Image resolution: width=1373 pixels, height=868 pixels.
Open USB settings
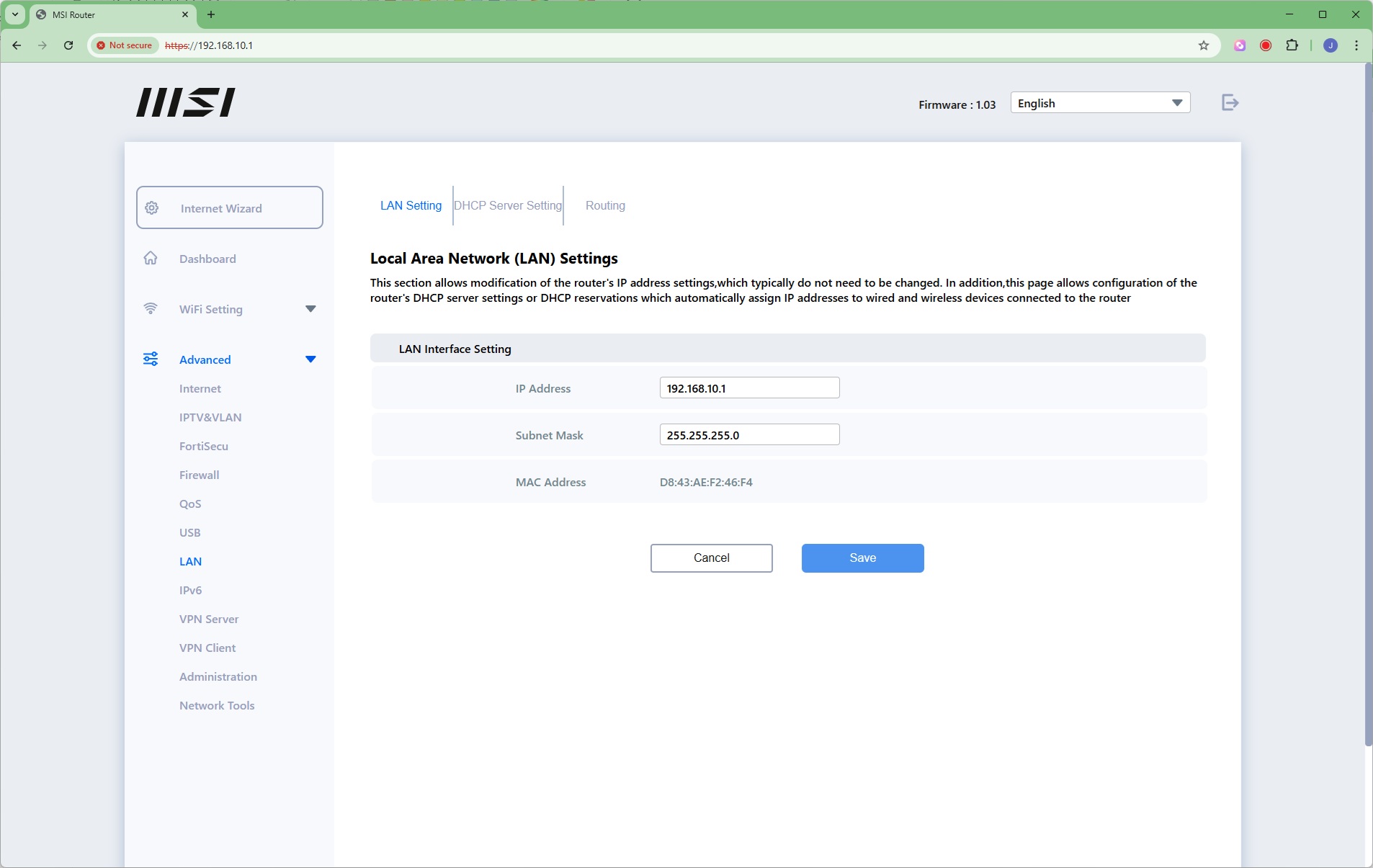[x=190, y=532]
